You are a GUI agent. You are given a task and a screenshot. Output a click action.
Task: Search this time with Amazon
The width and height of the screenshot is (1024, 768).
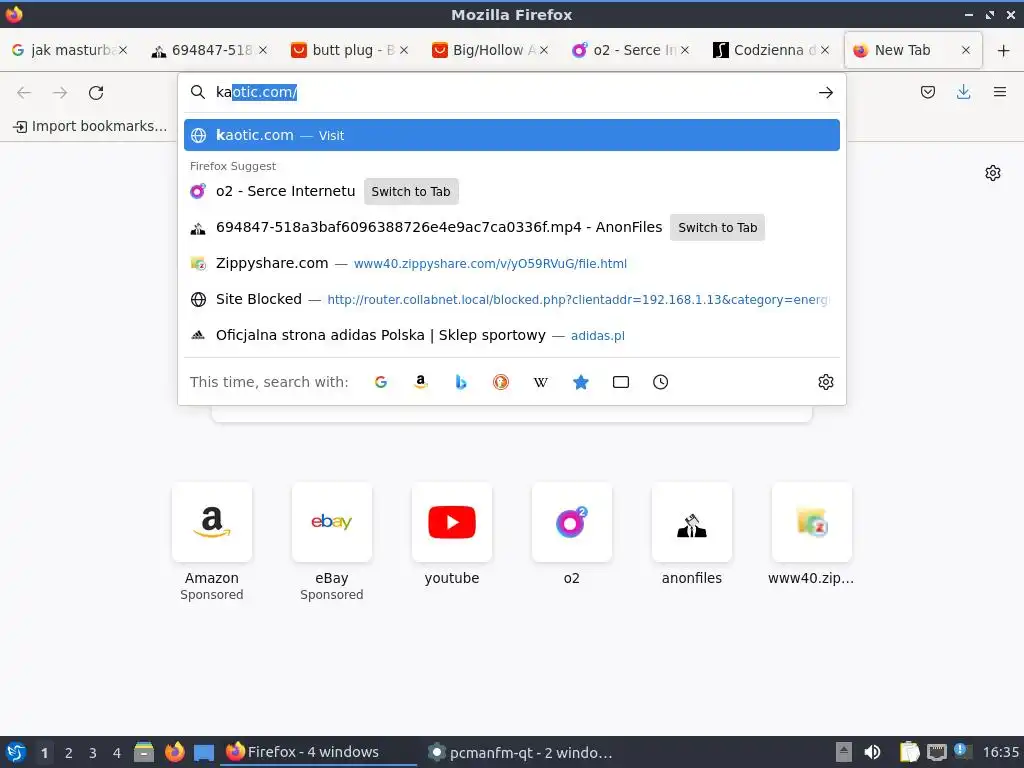421,382
